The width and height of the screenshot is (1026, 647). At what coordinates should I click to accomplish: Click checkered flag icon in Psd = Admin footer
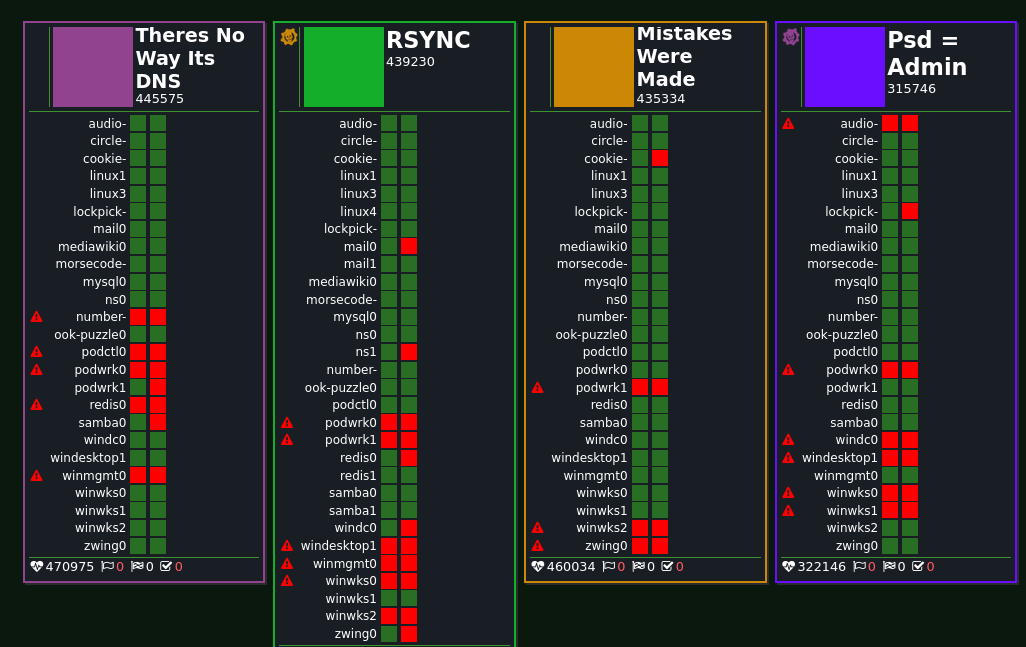click(x=888, y=567)
